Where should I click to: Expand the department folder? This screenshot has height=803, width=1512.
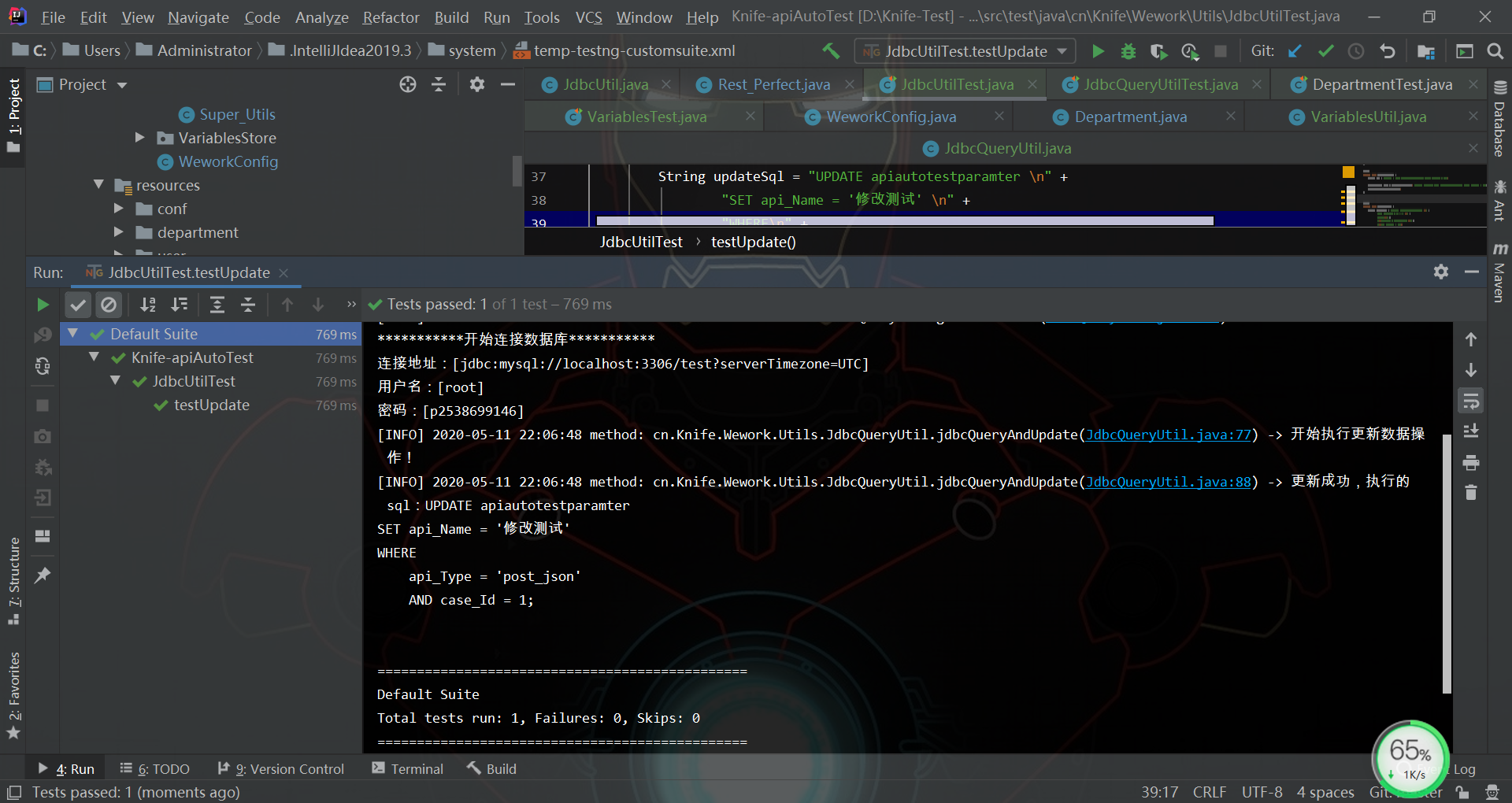(119, 232)
